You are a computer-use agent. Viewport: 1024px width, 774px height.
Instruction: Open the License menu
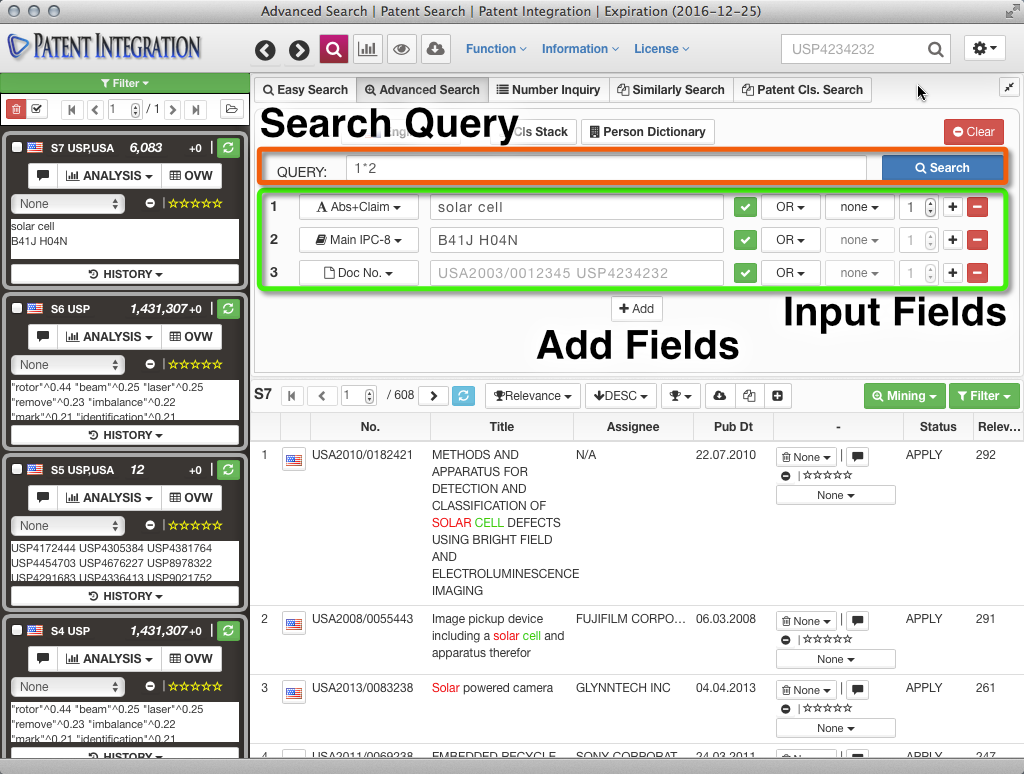(662, 49)
